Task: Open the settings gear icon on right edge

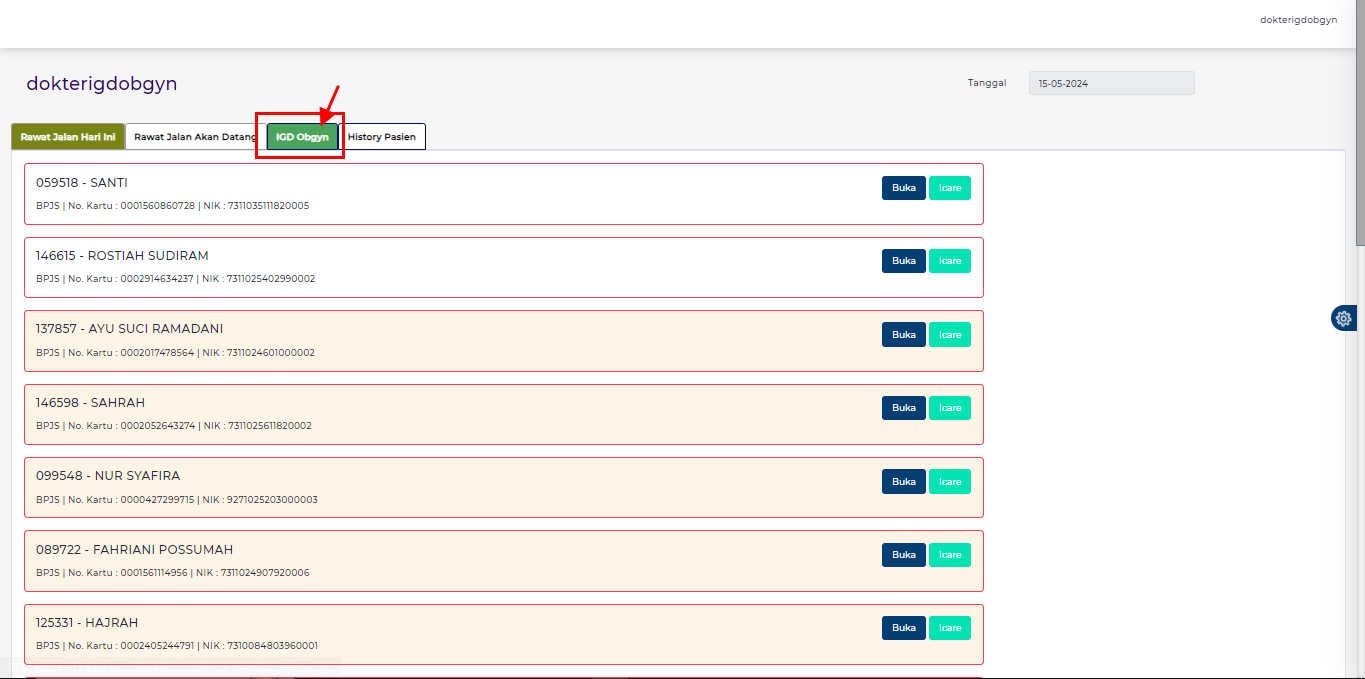Action: (1343, 318)
